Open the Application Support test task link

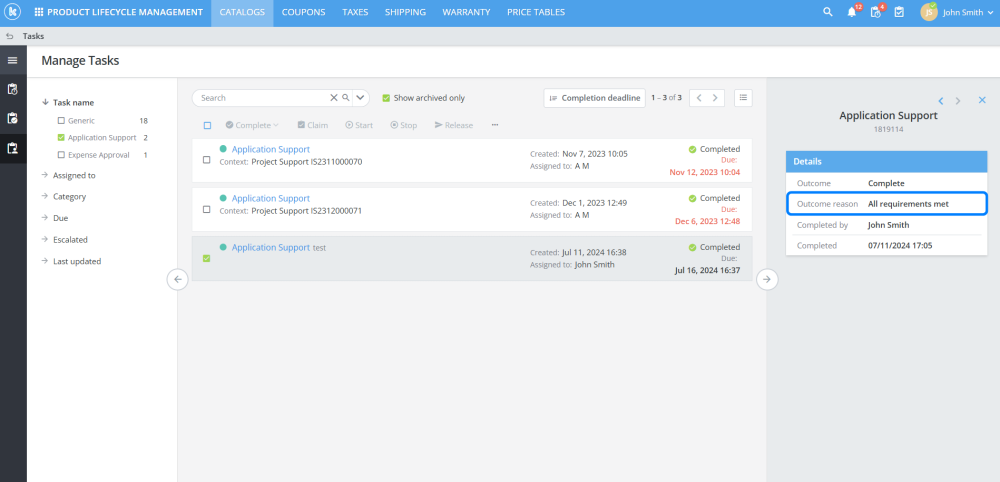click(270, 247)
